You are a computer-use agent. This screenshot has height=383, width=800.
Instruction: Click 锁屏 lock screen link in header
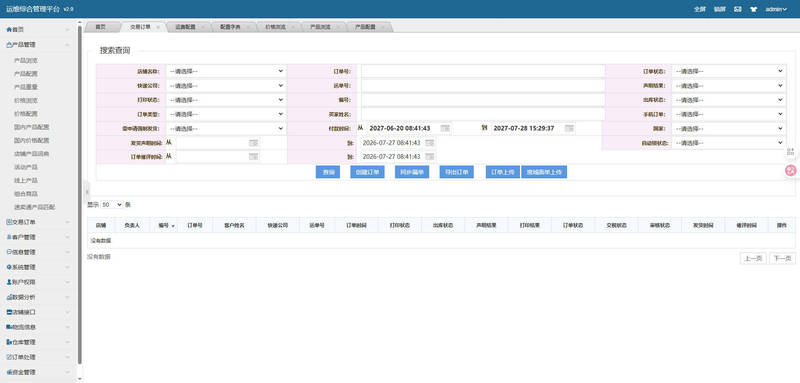[719, 9]
